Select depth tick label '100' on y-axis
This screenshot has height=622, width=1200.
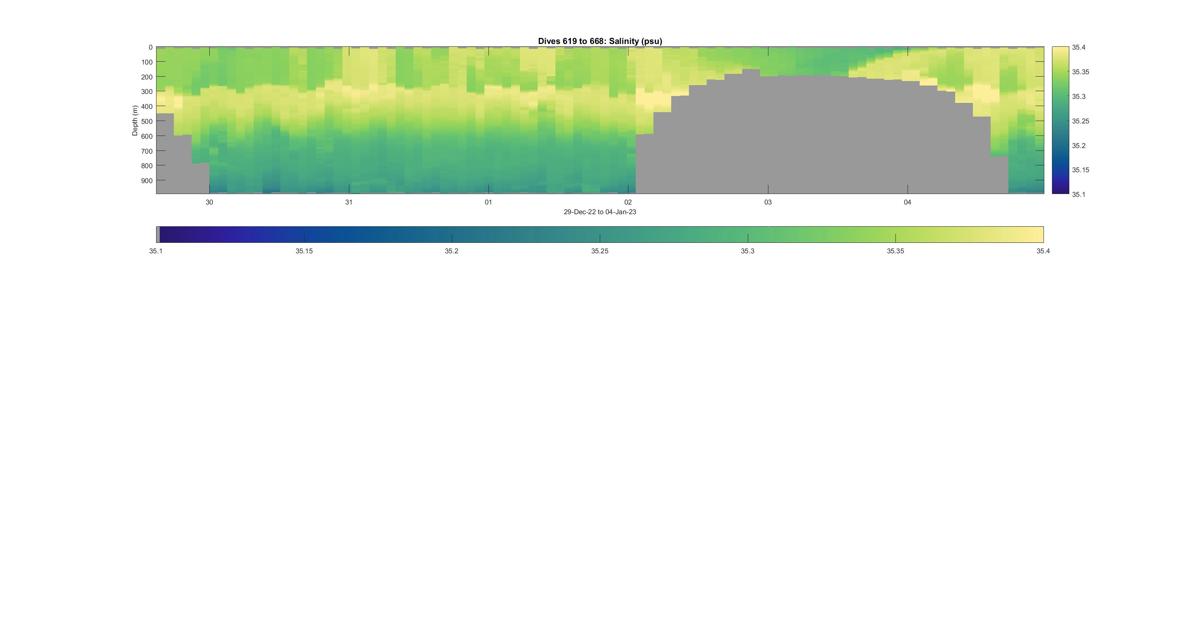pyautogui.click(x=146, y=62)
